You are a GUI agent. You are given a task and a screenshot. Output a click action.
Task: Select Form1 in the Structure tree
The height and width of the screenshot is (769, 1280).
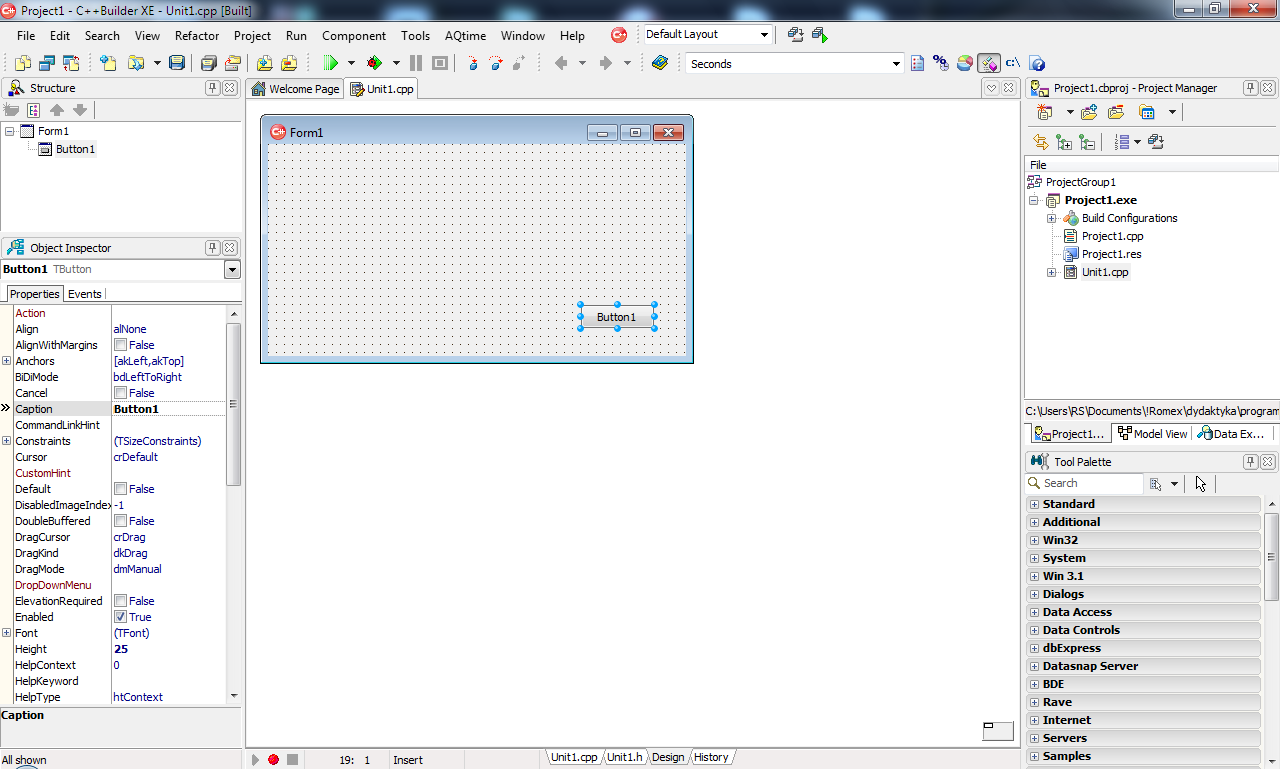(x=53, y=131)
